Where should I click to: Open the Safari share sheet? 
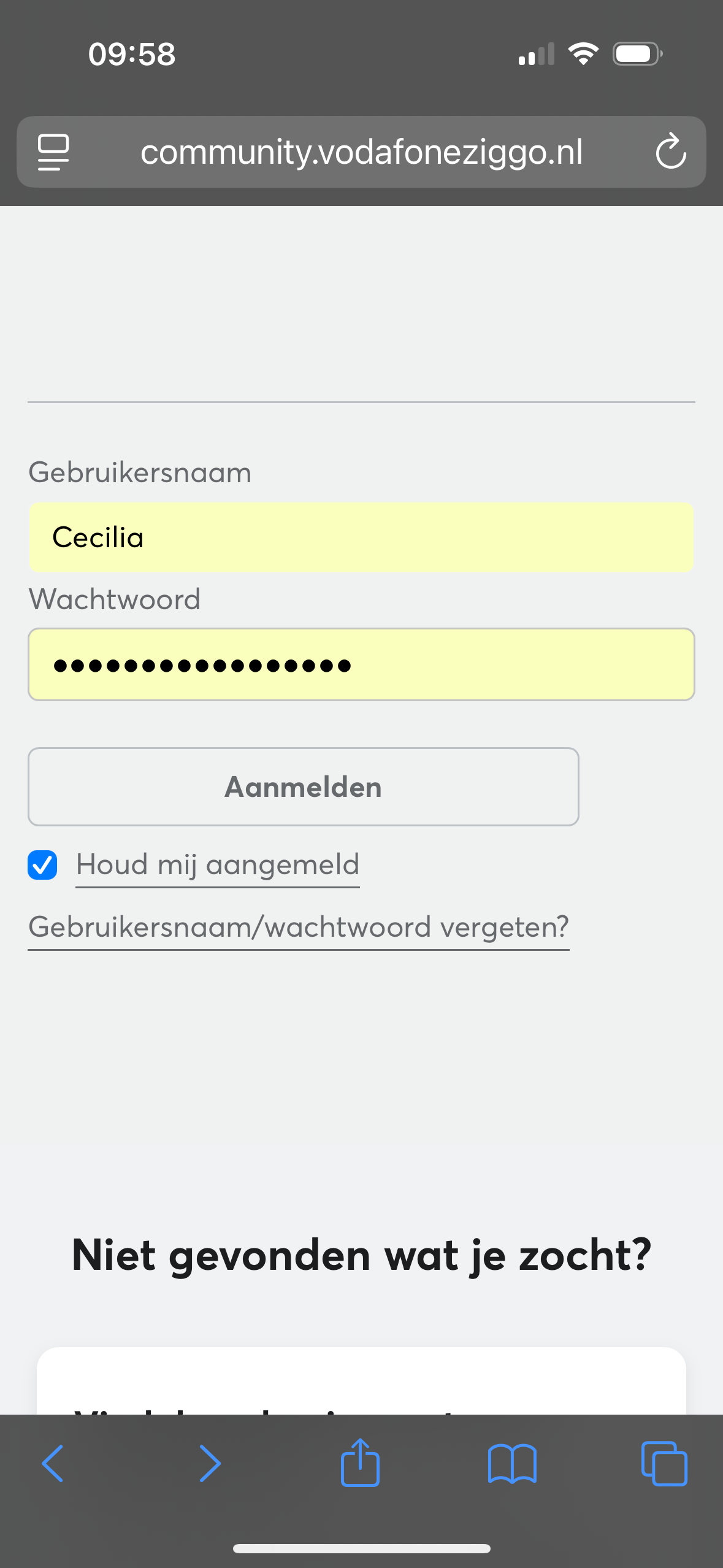point(360,1463)
